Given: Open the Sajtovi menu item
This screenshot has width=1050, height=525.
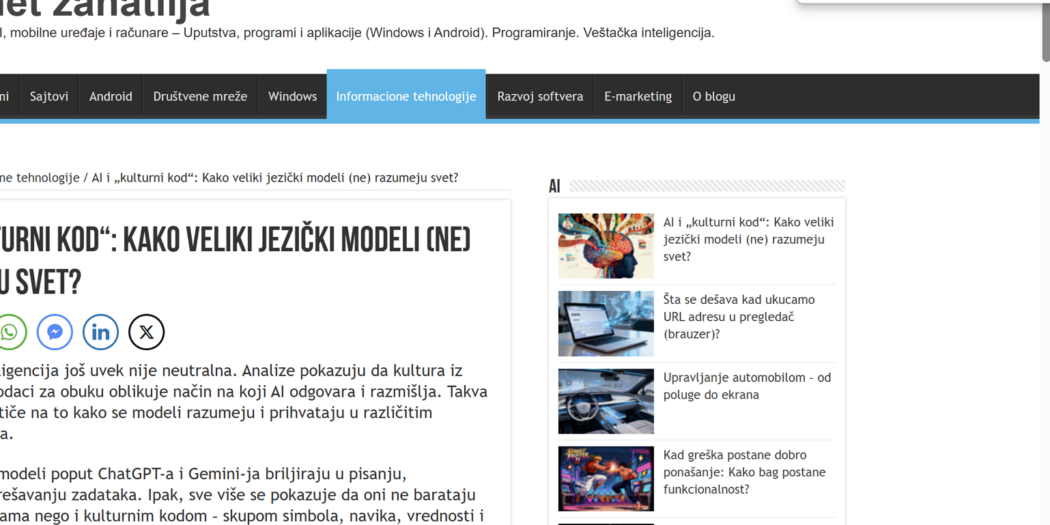Looking at the screenshot, I should point(49,97).
